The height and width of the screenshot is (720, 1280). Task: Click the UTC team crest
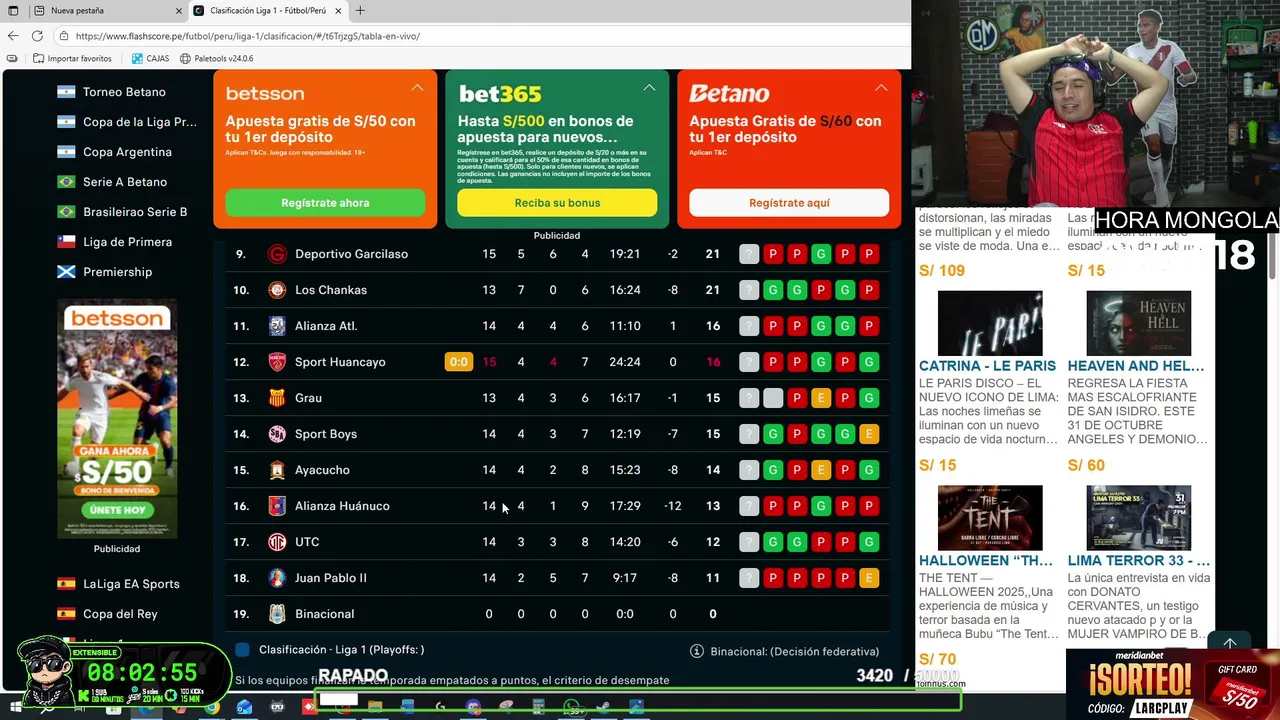(277, 542)
